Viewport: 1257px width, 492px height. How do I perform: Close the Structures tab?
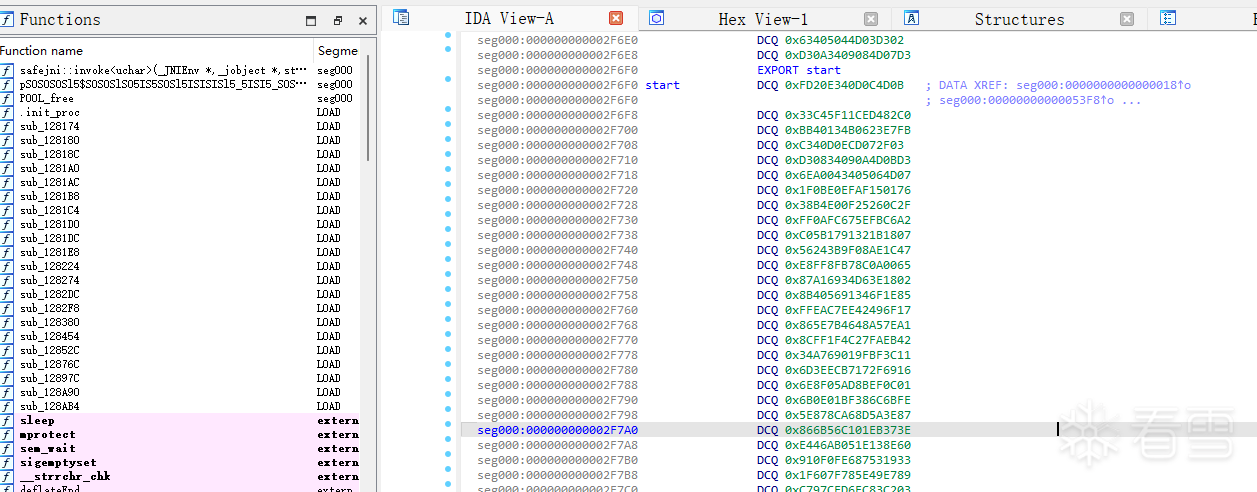point(1127,18)
